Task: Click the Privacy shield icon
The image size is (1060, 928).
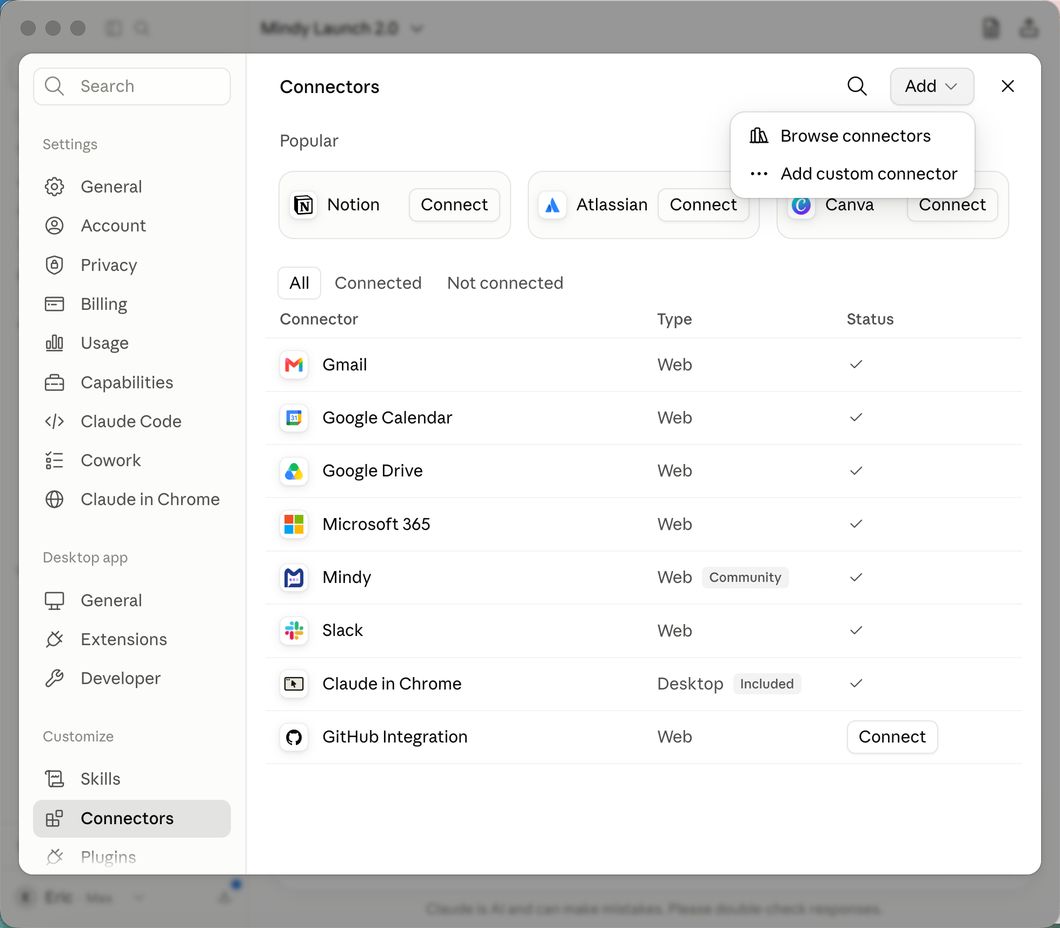Action: coord(54,265)
